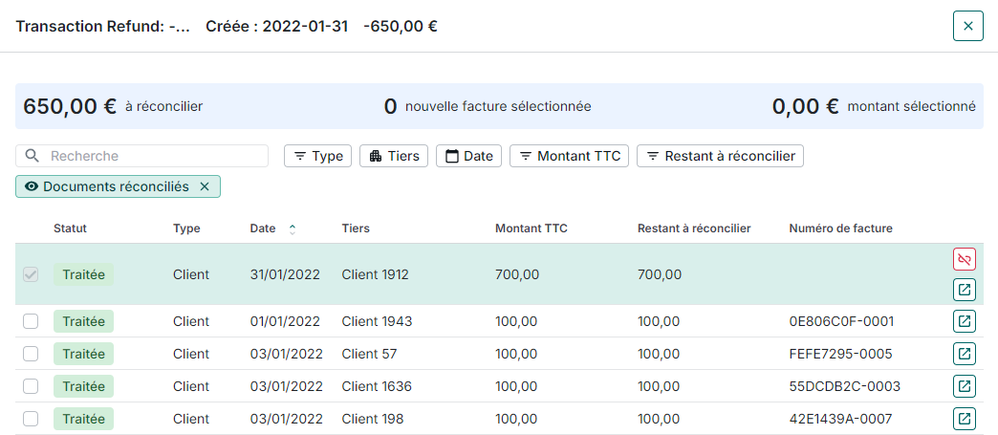Image resolution: width=998 pixels, height=435 pixels.
Task: Open invoice 0E806C0F-0001 external link icon
Action: (964, 322)
